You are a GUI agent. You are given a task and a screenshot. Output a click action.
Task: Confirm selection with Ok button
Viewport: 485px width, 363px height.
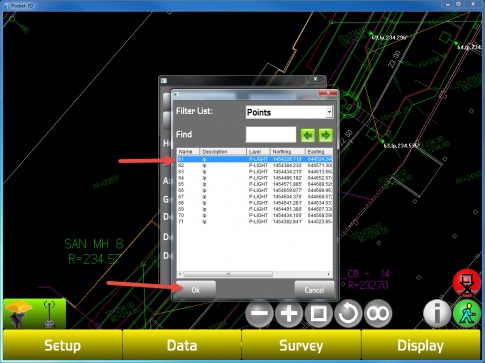196,290
